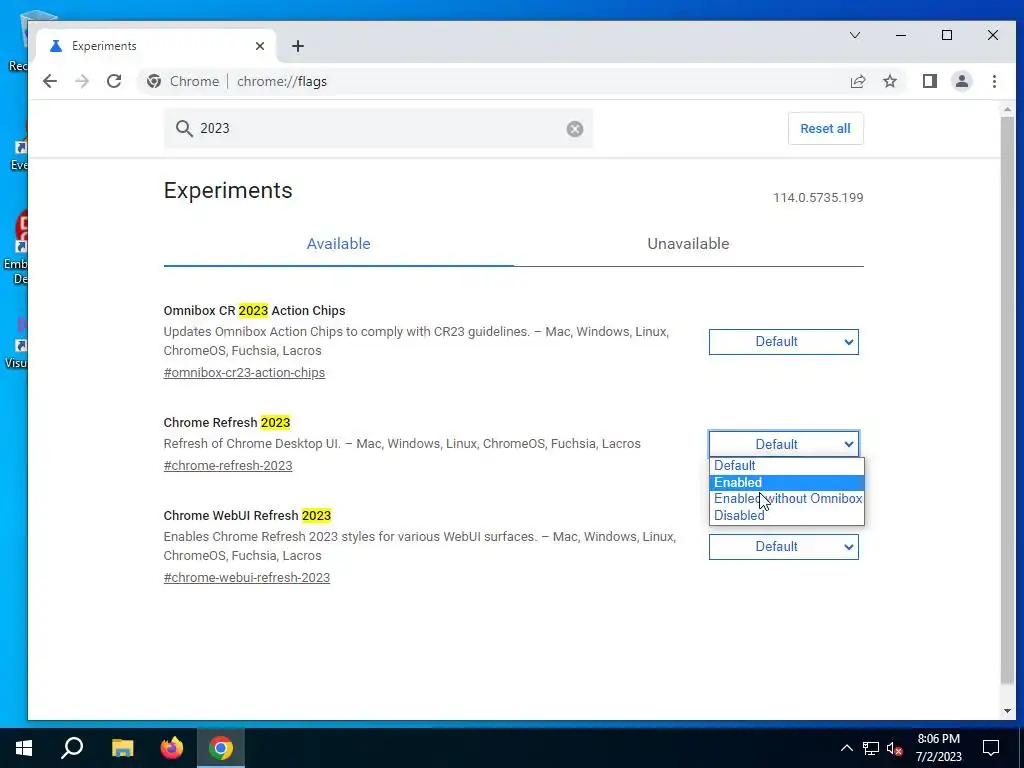This screenshot has height=768, width=1024.
Task: Click the muted volume tray icon
Action: click(895, 748)
